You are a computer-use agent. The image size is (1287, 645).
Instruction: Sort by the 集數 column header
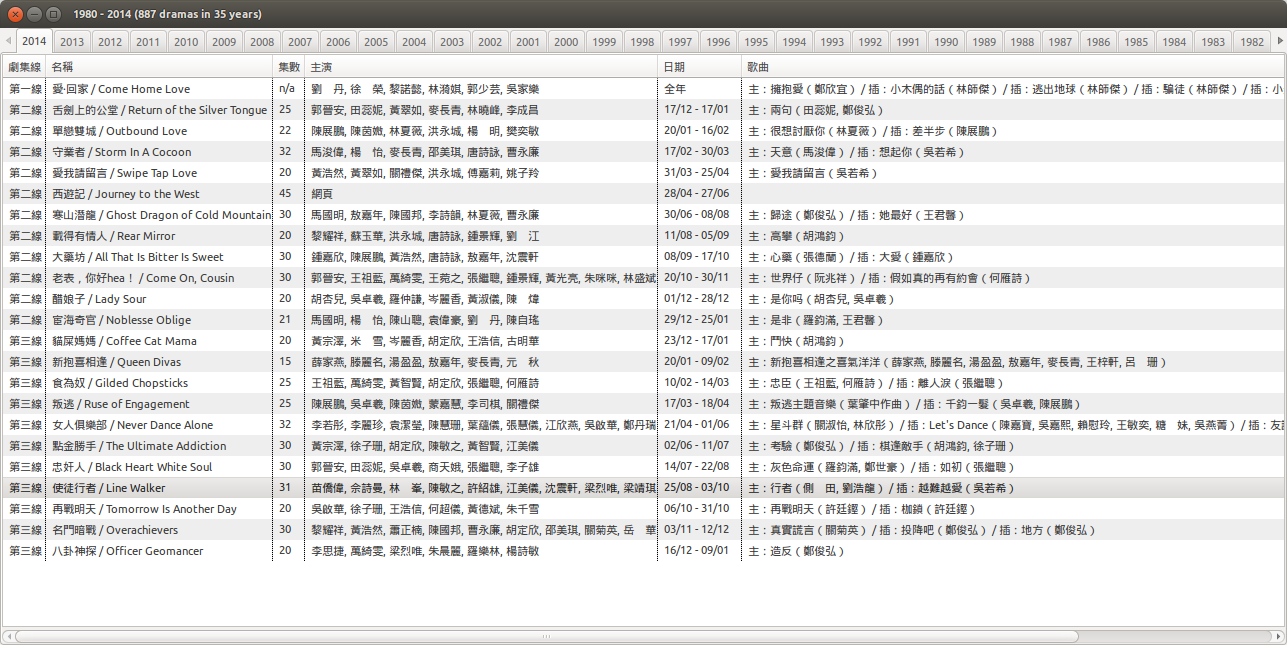[289, 66]
